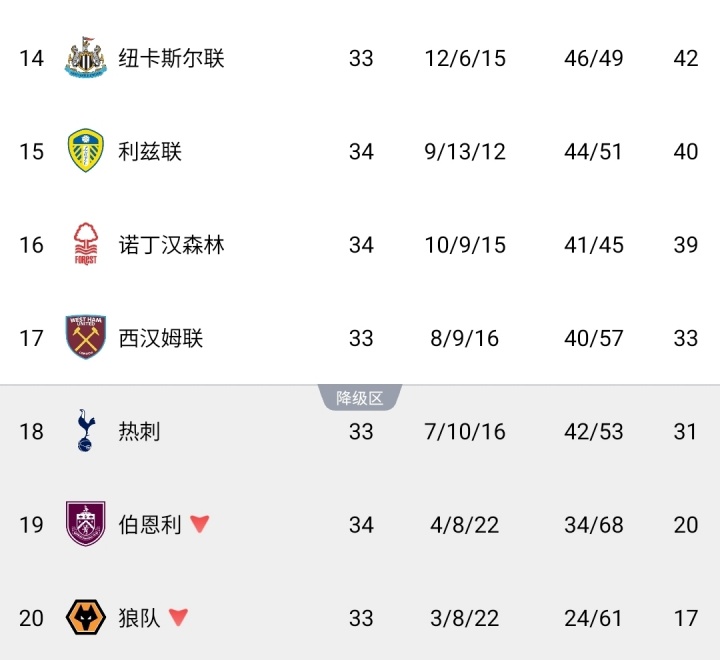Open the 利兹联 team name
This screenshot has width=720, height=660.
tap(150, 151)
